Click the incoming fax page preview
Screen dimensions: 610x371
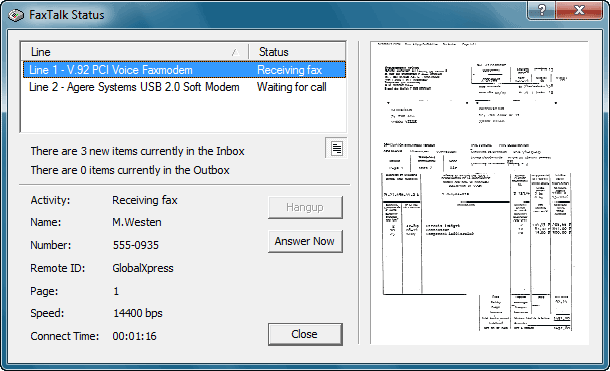point(479,193)
